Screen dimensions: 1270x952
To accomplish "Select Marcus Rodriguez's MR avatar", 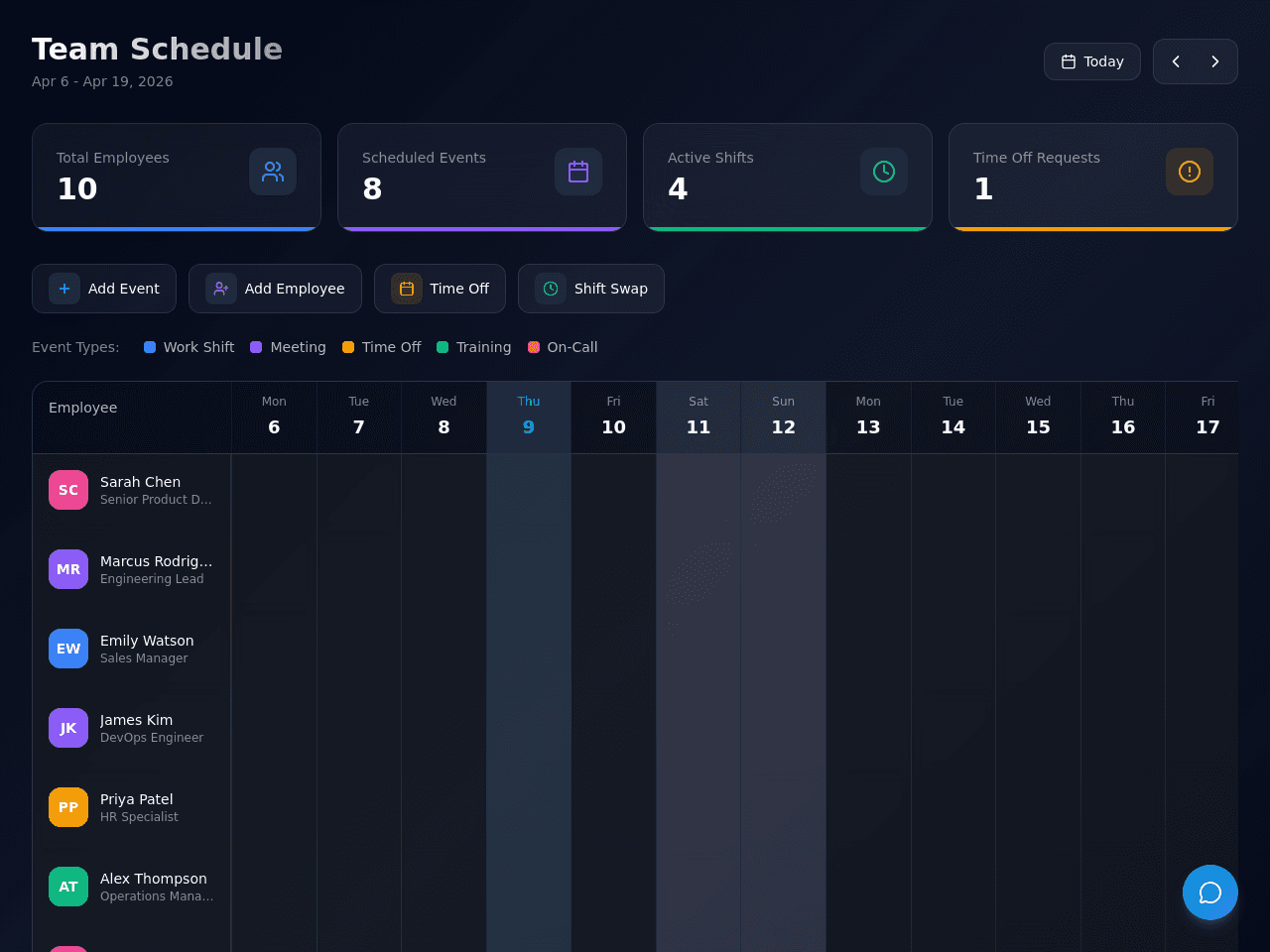I will pos(68,569).
